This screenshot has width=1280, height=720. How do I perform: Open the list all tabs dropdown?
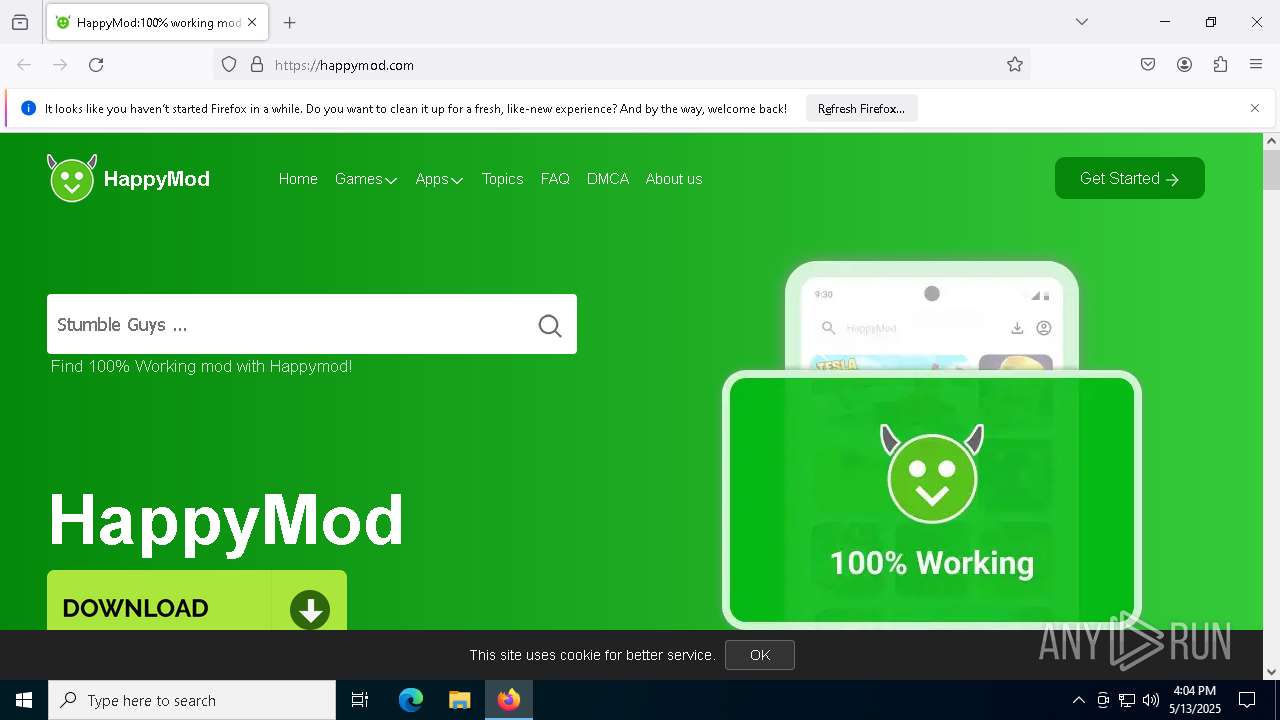coord(1082,22)
